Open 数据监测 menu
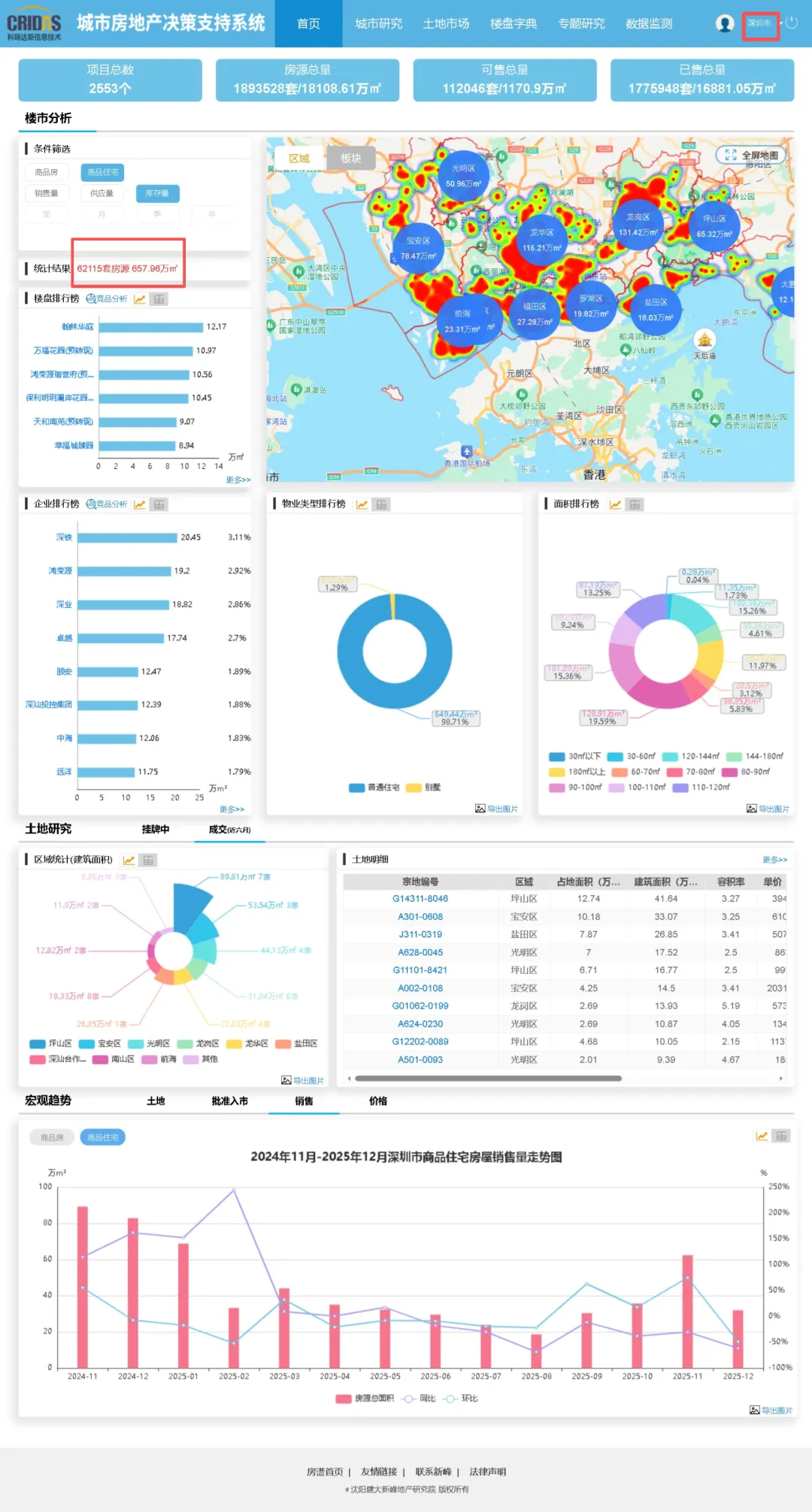 click(x=650, y=23)
